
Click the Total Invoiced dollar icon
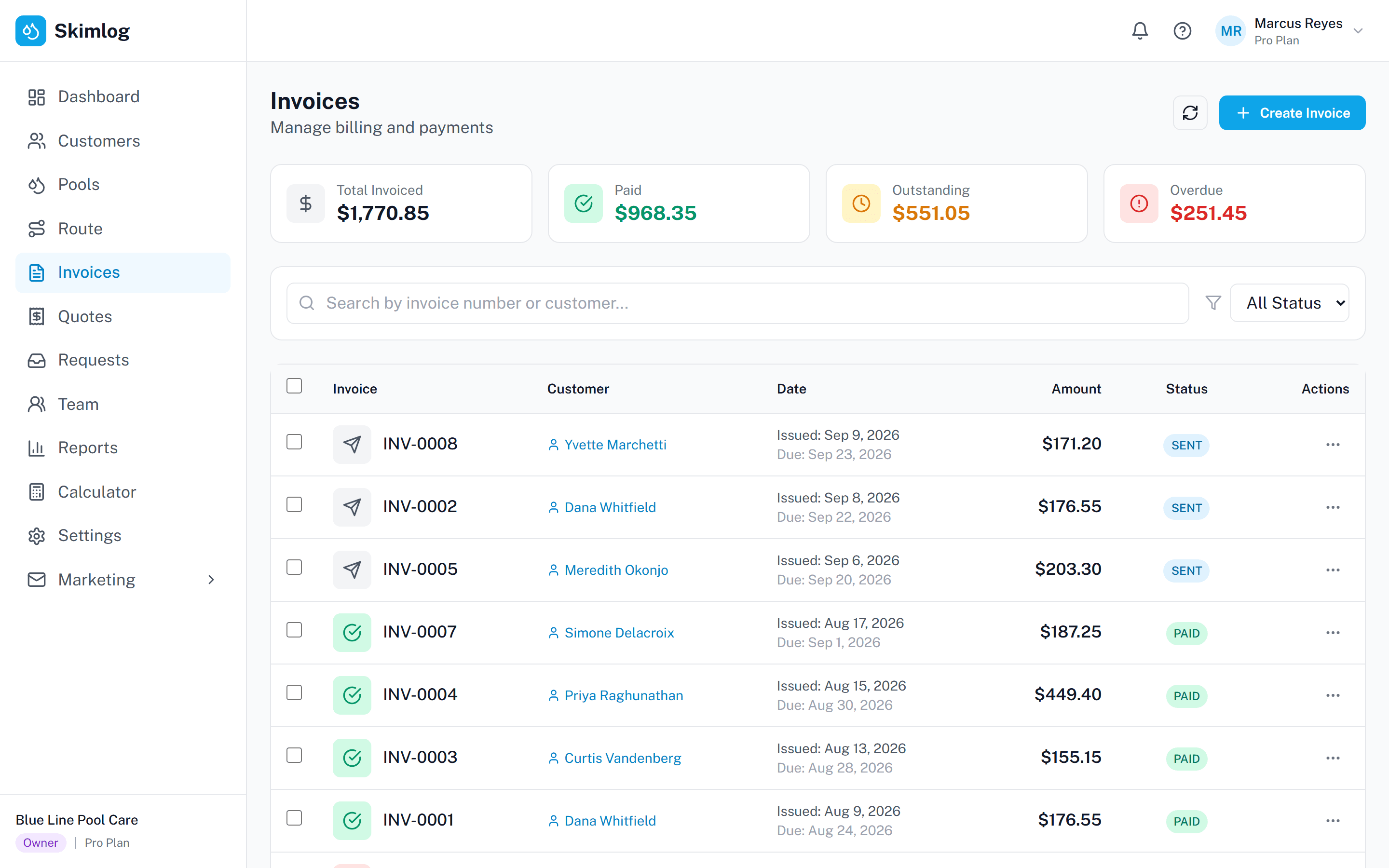coord(305,203)
